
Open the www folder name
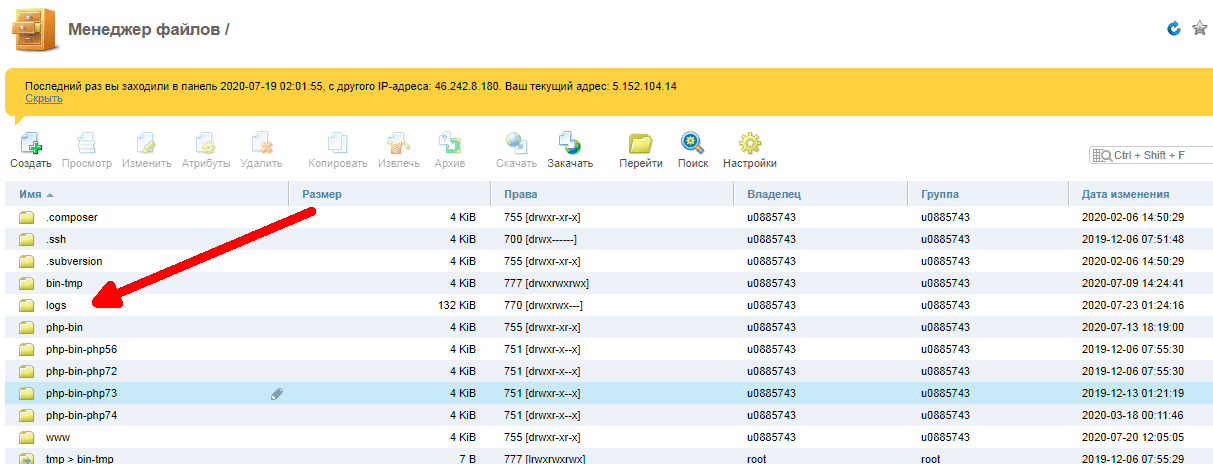tap(58, 437)
